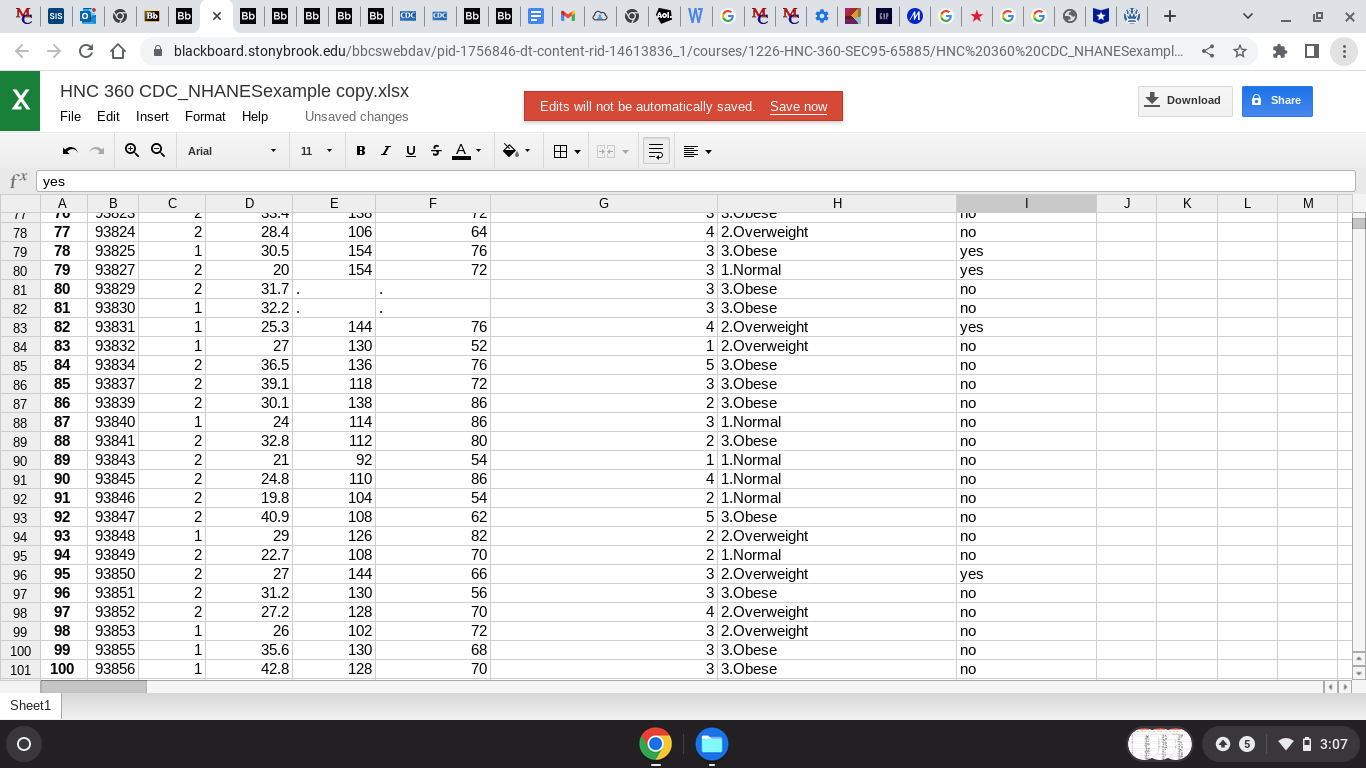Click the blue Share button
The image size is (1366, 768).
click(1277, 101)
